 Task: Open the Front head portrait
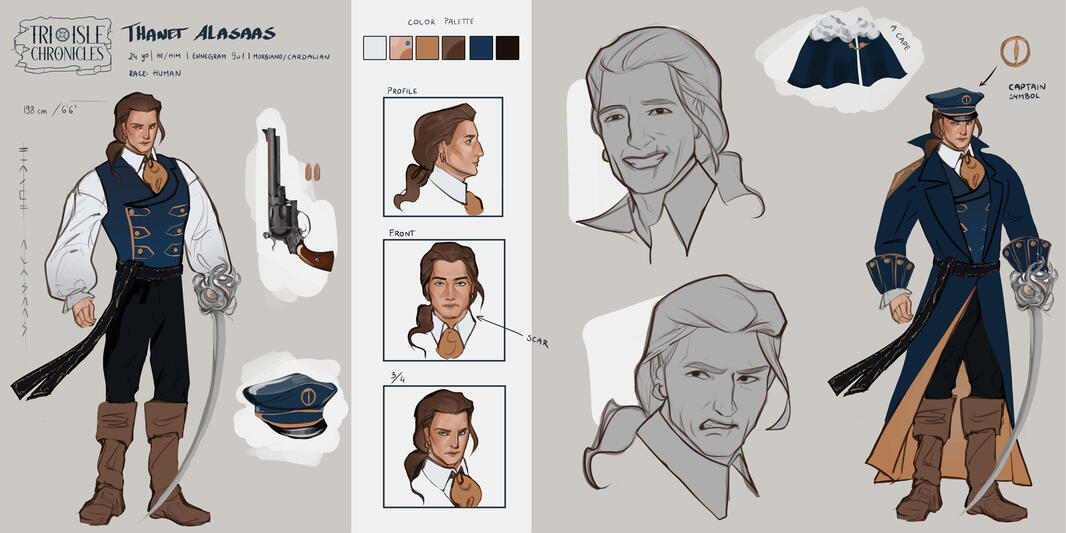point(444,300)
